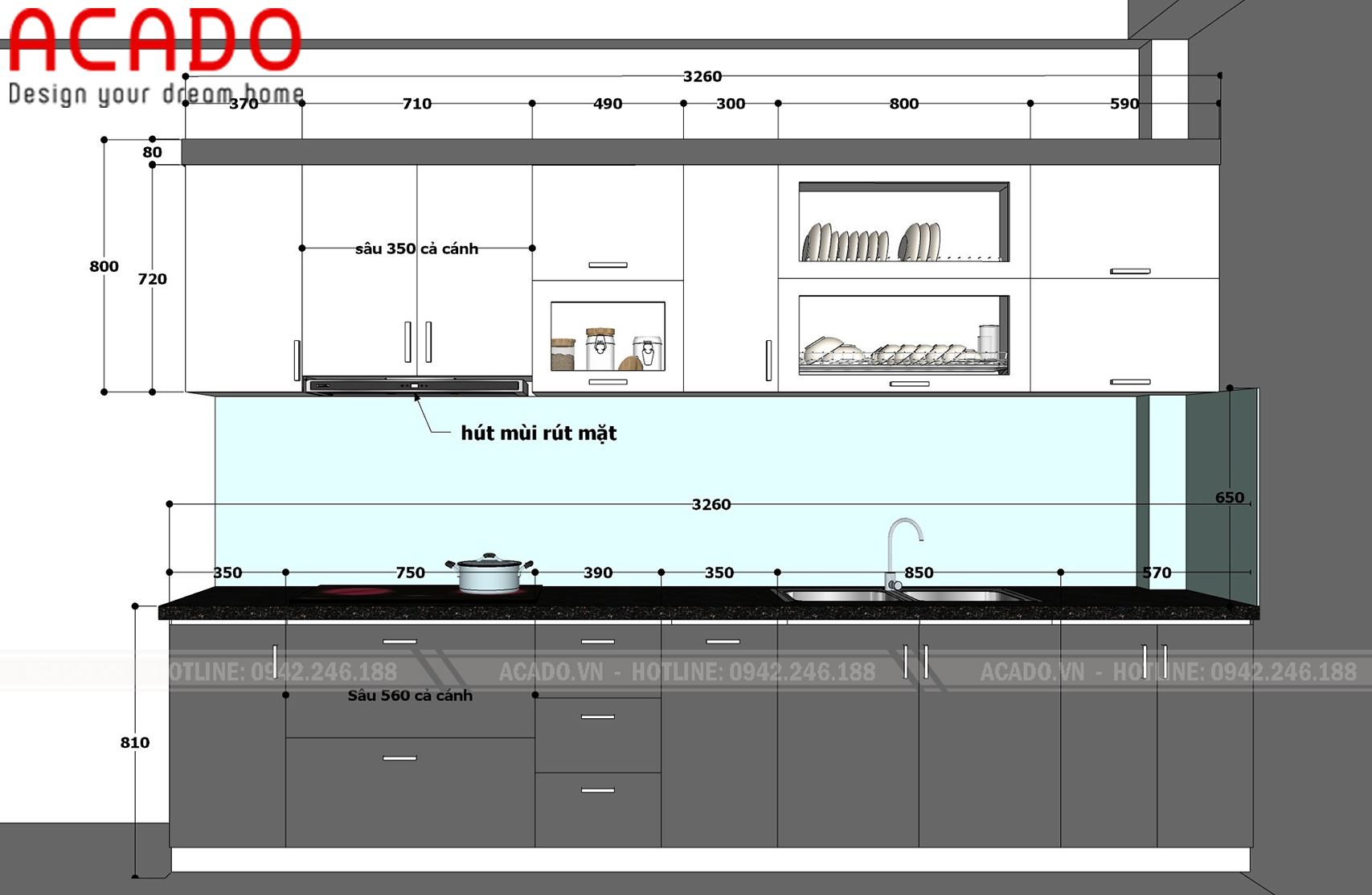Select the 750 base cabinet dimension

(410, 573)
